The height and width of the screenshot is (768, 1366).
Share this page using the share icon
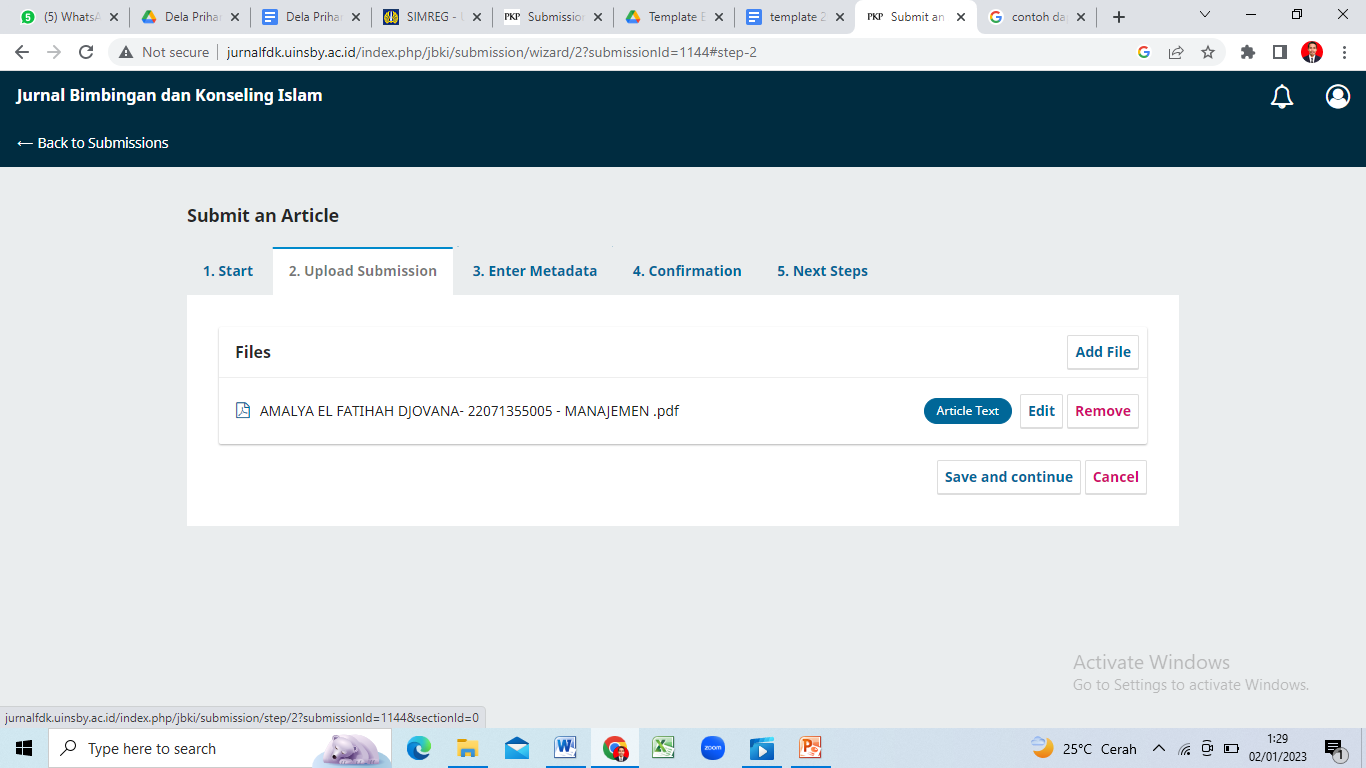pyautogui.click(x=1176, y=52)
